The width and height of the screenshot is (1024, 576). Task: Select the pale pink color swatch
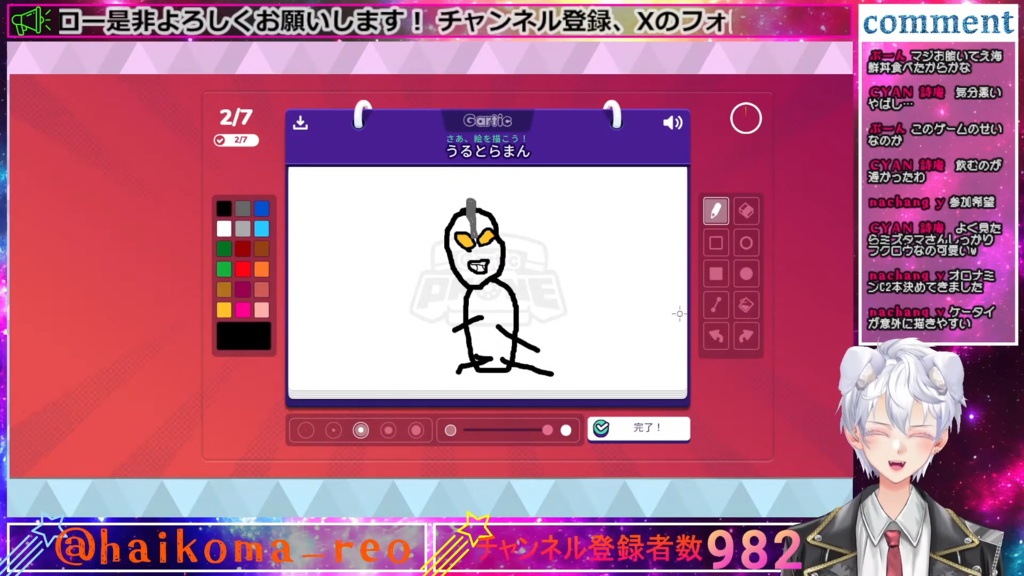262,310
